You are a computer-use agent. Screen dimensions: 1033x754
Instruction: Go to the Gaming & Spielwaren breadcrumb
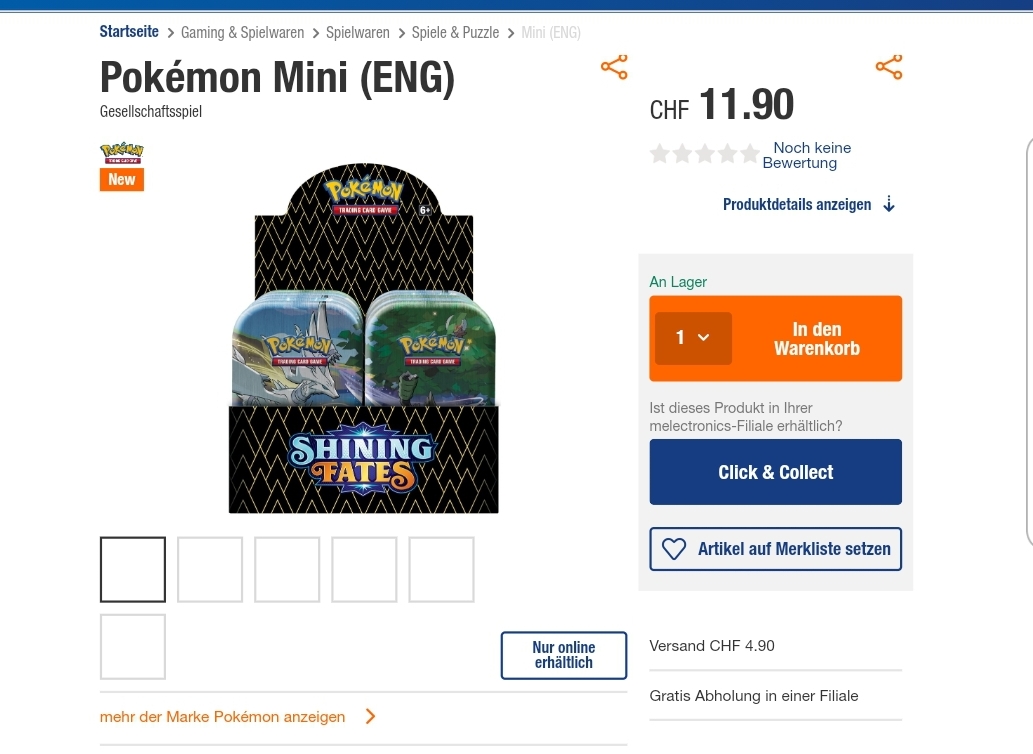pos(242,33)
